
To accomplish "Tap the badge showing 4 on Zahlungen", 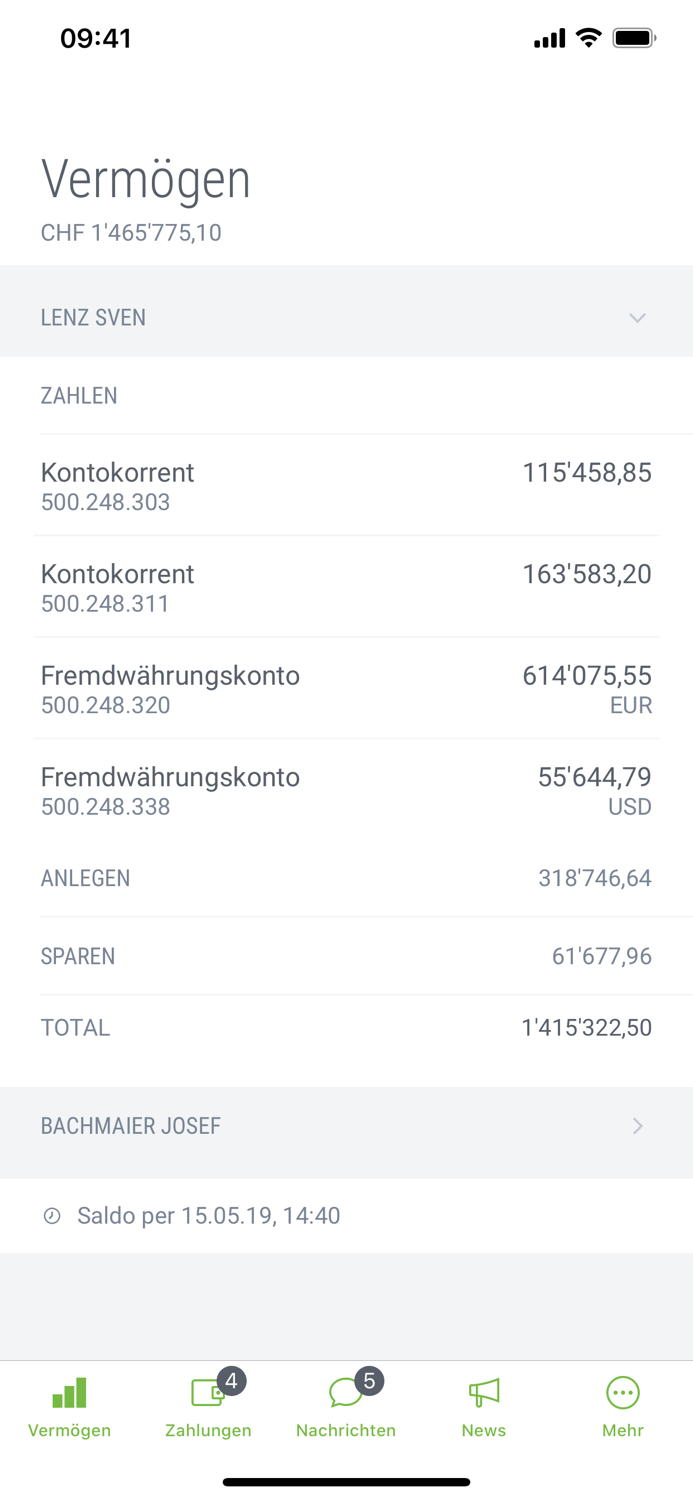I will 231,1380.
